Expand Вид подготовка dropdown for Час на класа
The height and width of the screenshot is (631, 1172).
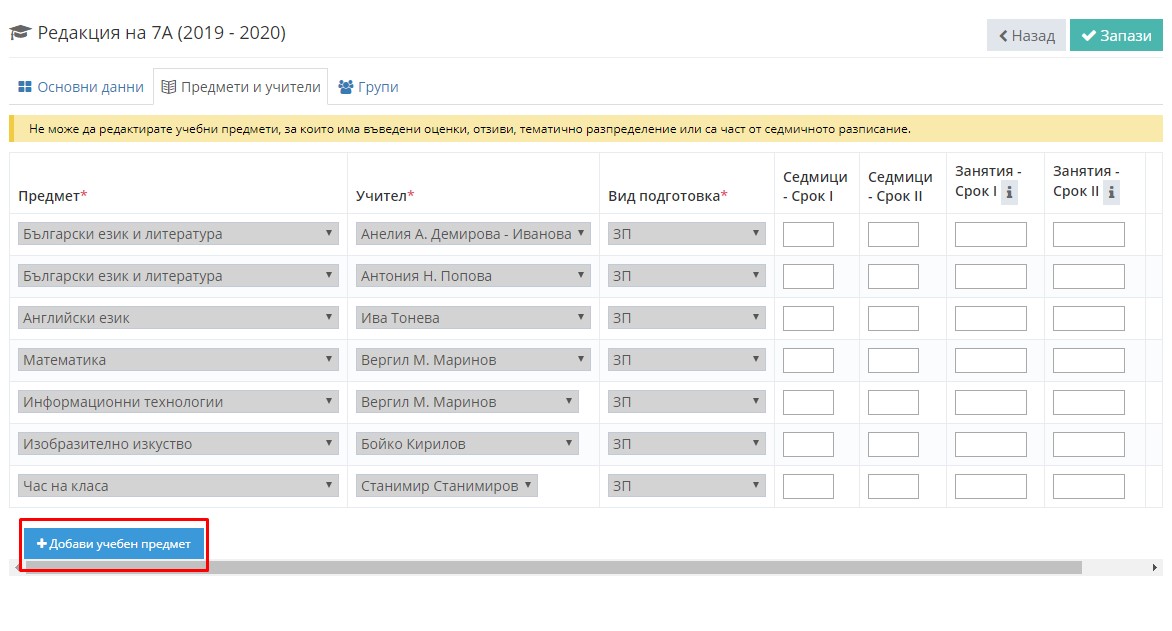point(686,486)
